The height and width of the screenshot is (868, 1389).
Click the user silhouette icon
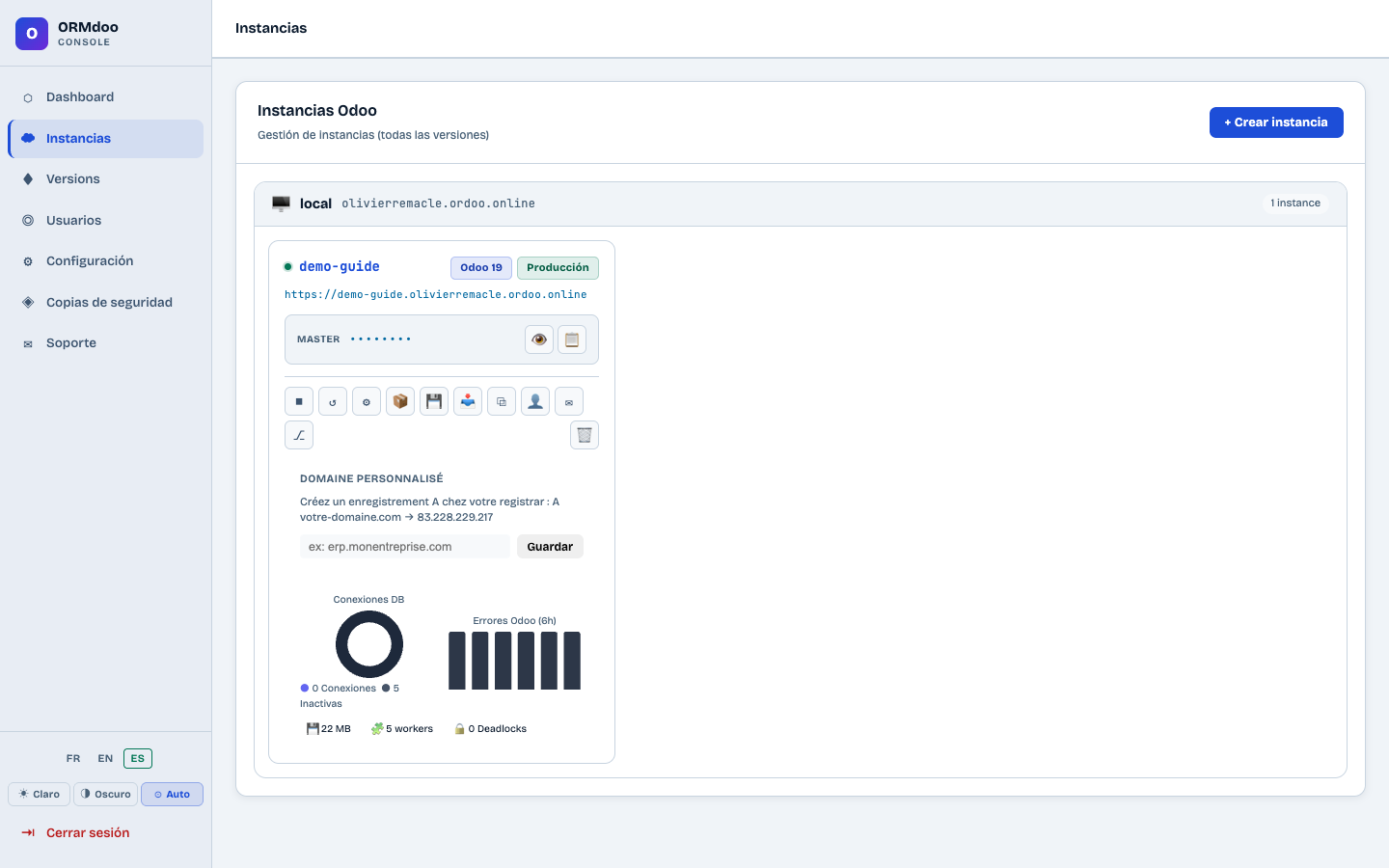pos(535,401)
